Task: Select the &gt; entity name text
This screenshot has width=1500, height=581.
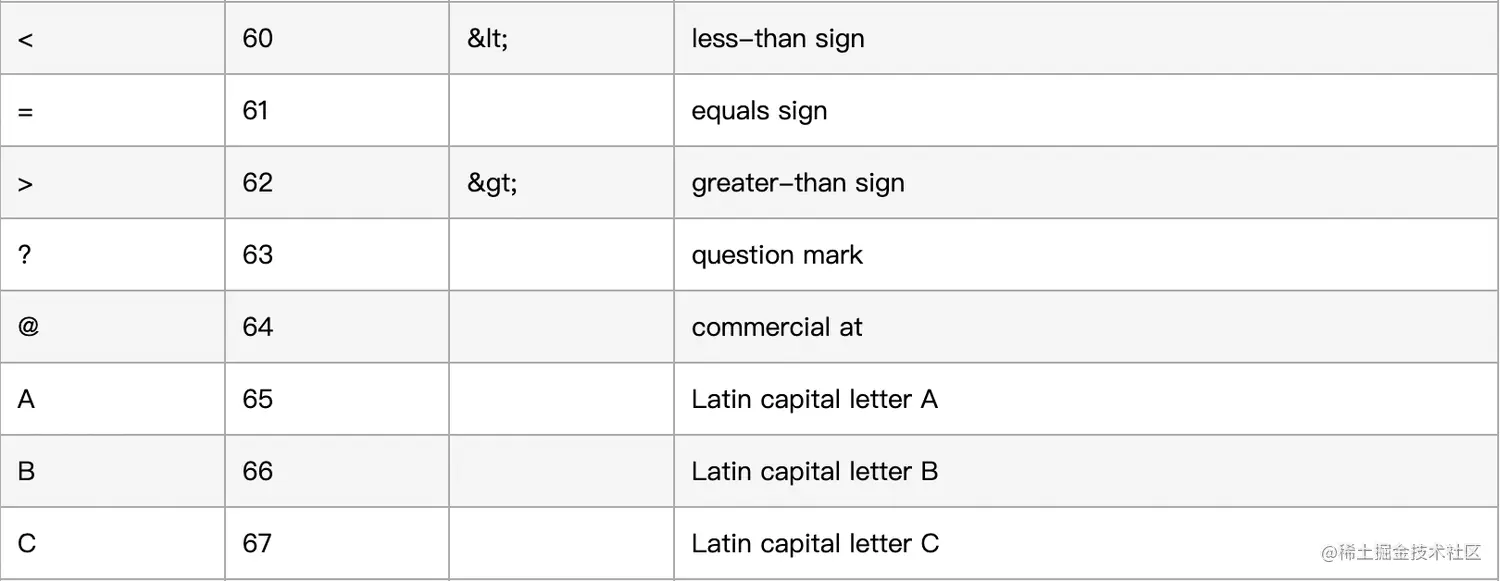Action: 492,183
